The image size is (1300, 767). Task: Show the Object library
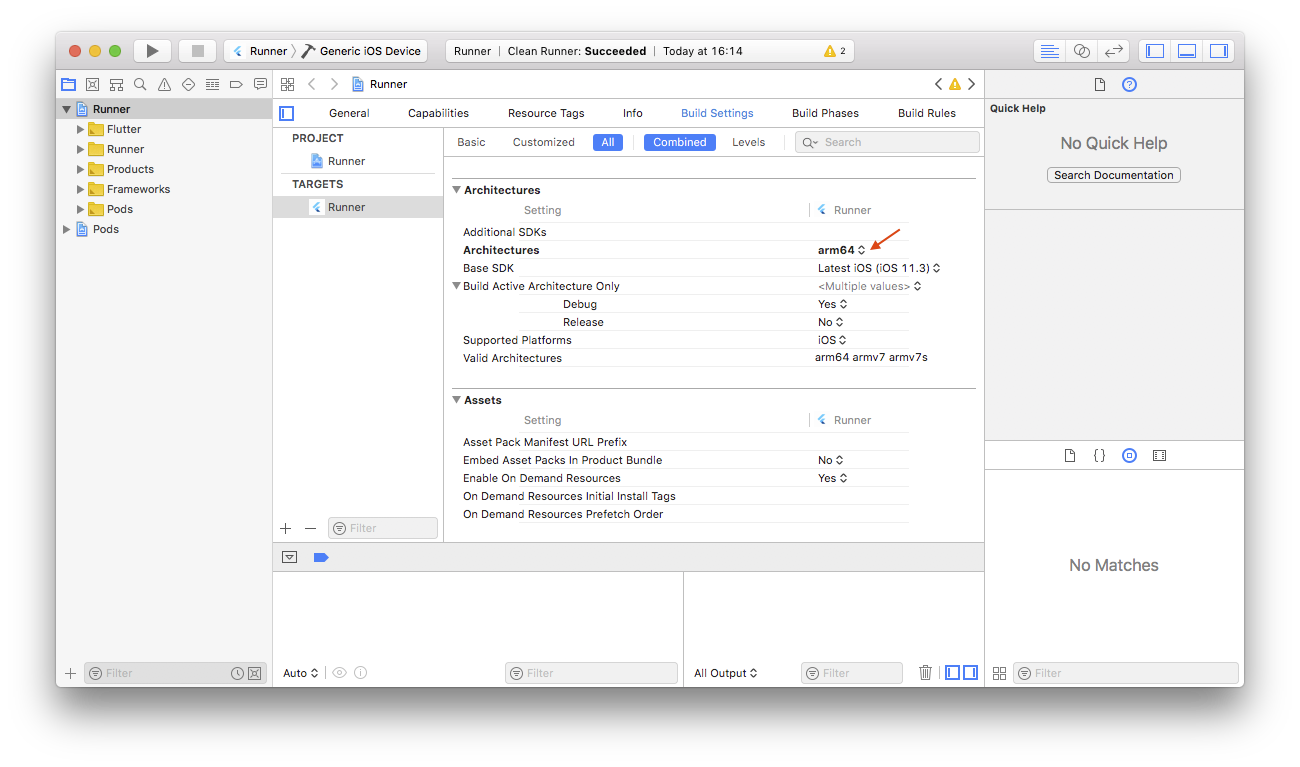tap(1129, 455)
